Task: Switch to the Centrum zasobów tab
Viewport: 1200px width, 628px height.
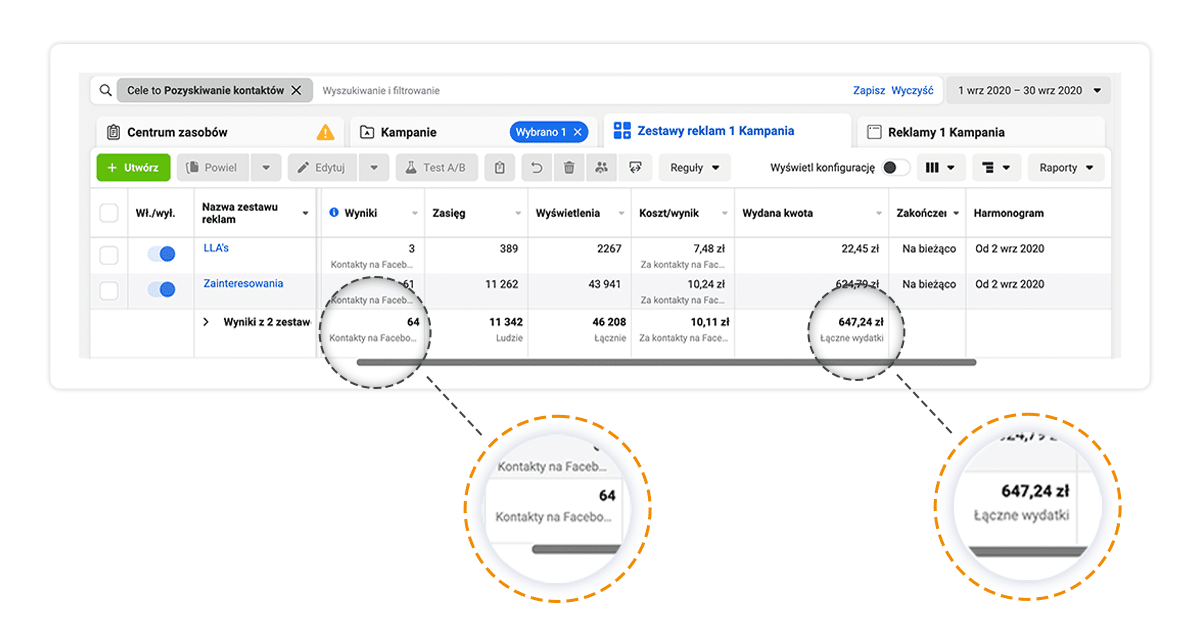Action: point(220,132)
